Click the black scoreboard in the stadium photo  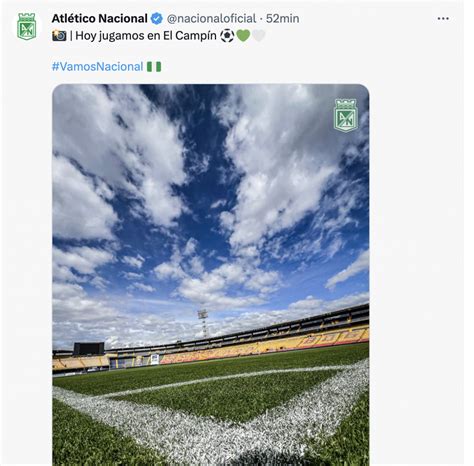89,348
